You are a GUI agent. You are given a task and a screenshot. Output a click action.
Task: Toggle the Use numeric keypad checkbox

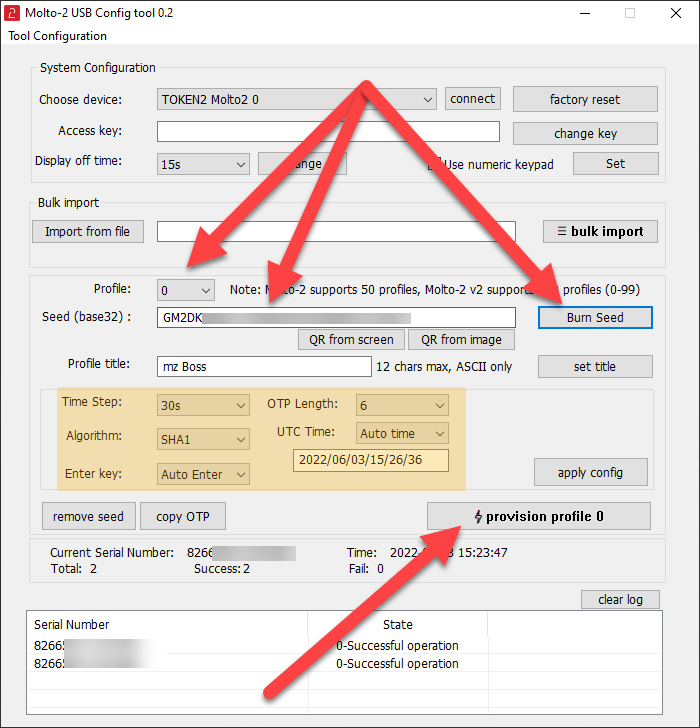click(434, 164)
